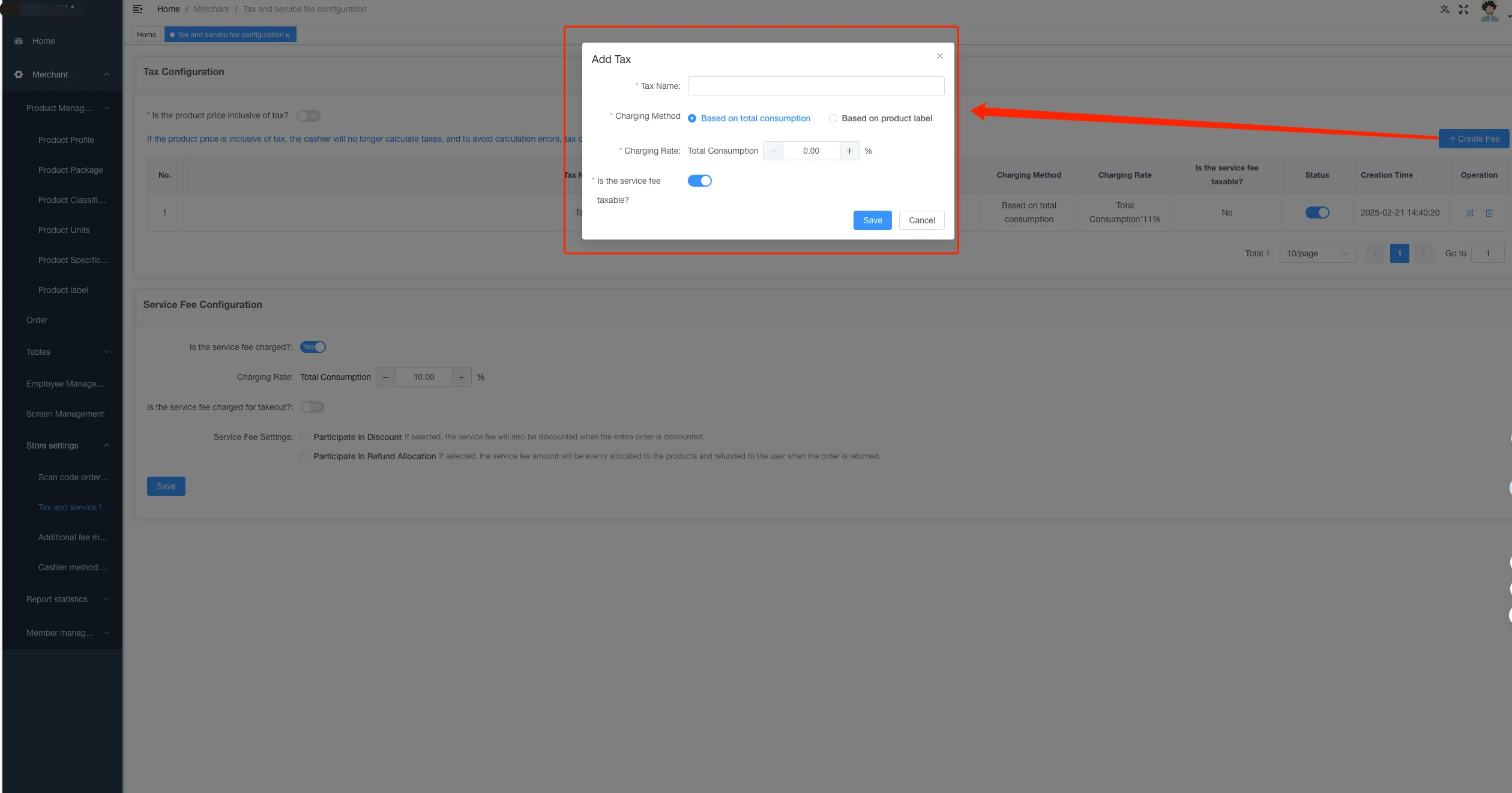This screenshot has width=1512, height=793.
Task: Click creation time 2025-02-21 14:40:20 cell
Action: point(1400,213)
